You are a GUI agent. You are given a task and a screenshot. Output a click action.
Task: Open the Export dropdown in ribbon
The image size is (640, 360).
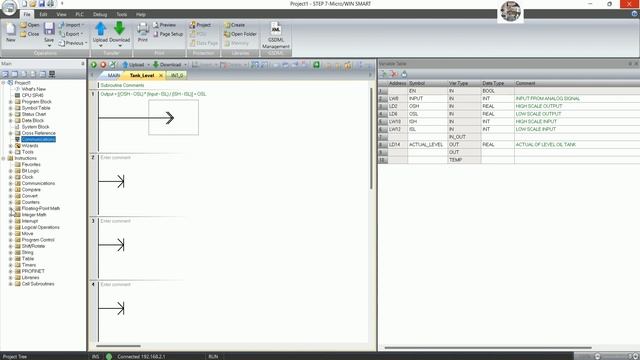[x=71, y=34]
